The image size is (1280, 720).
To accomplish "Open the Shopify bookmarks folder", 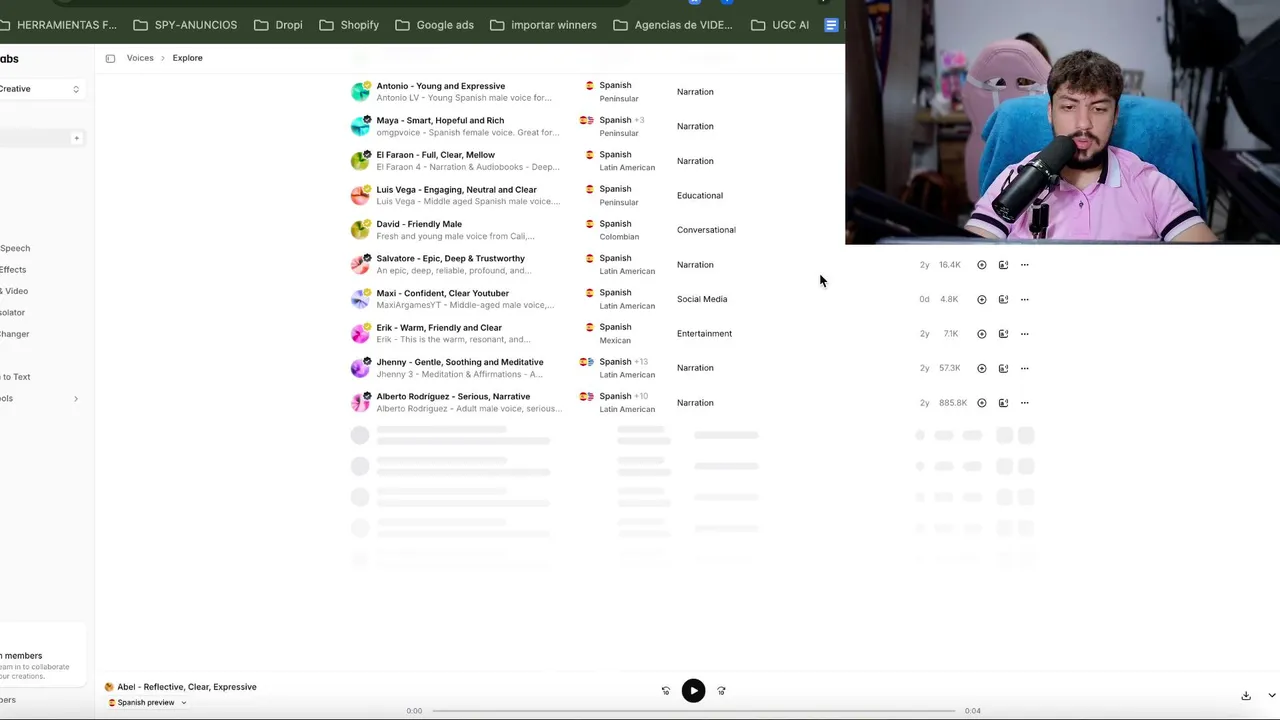I will pos(349,25).
